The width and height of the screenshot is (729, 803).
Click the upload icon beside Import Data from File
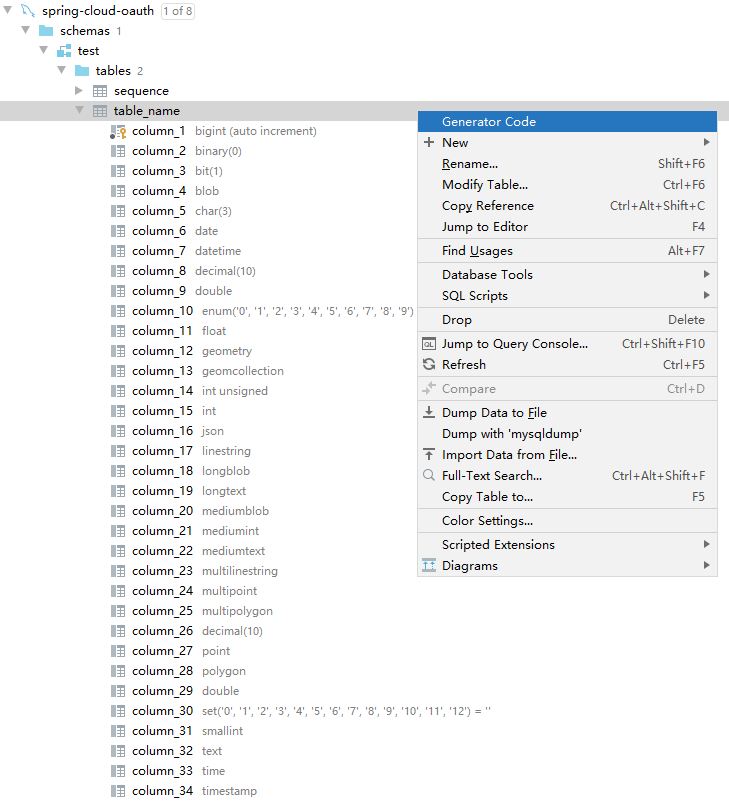[x=429, y=454]
